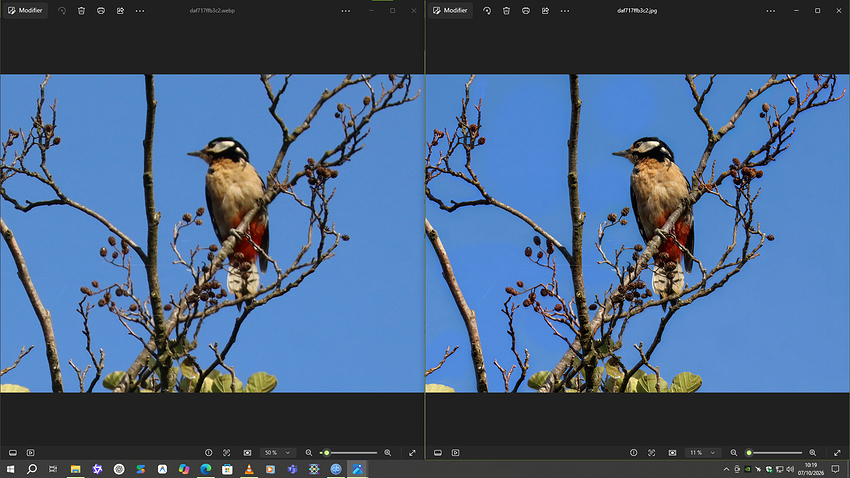Viewport: 850px width, 478px height.
Task: Click the daf717ffb3c2.jpg file title
Action: tap(637, 11)
